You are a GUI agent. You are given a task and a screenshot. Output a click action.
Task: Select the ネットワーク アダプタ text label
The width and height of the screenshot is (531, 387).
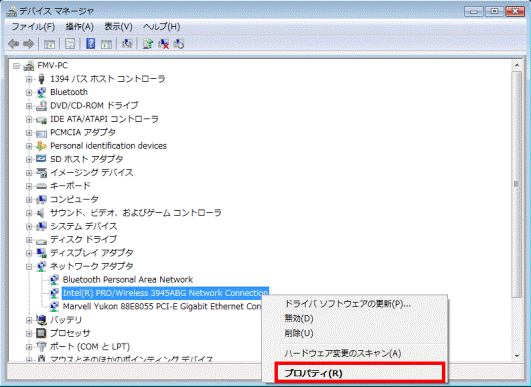[x=91, y=266]
